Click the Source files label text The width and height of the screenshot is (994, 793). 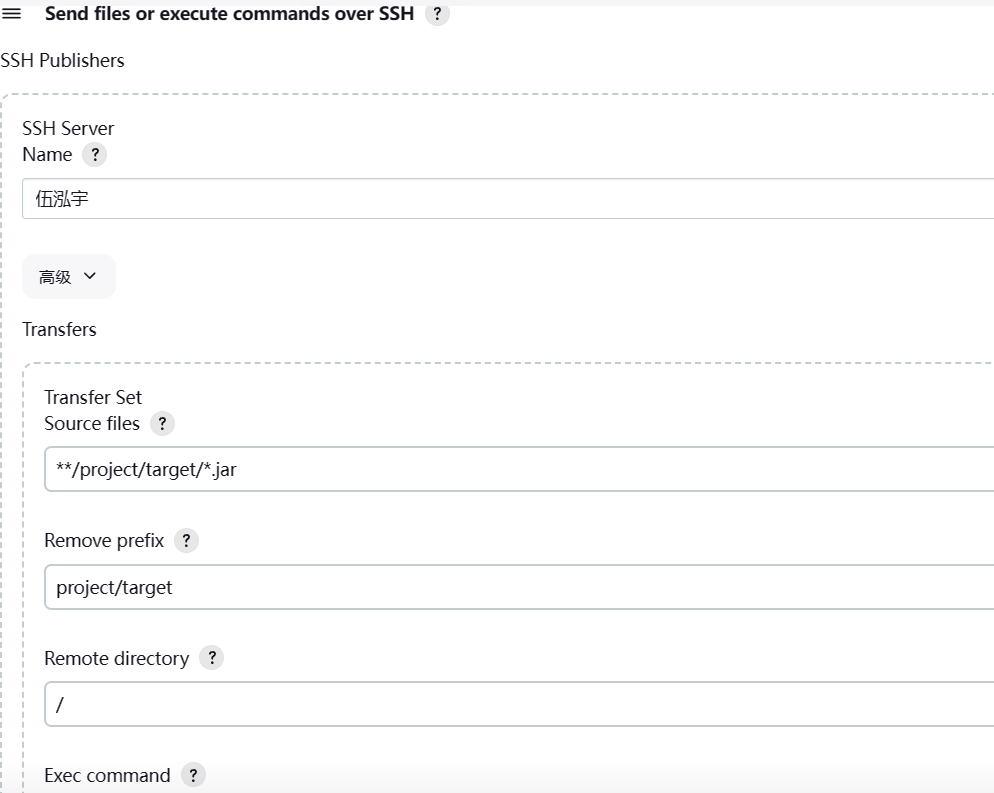(x=92, y=424)
